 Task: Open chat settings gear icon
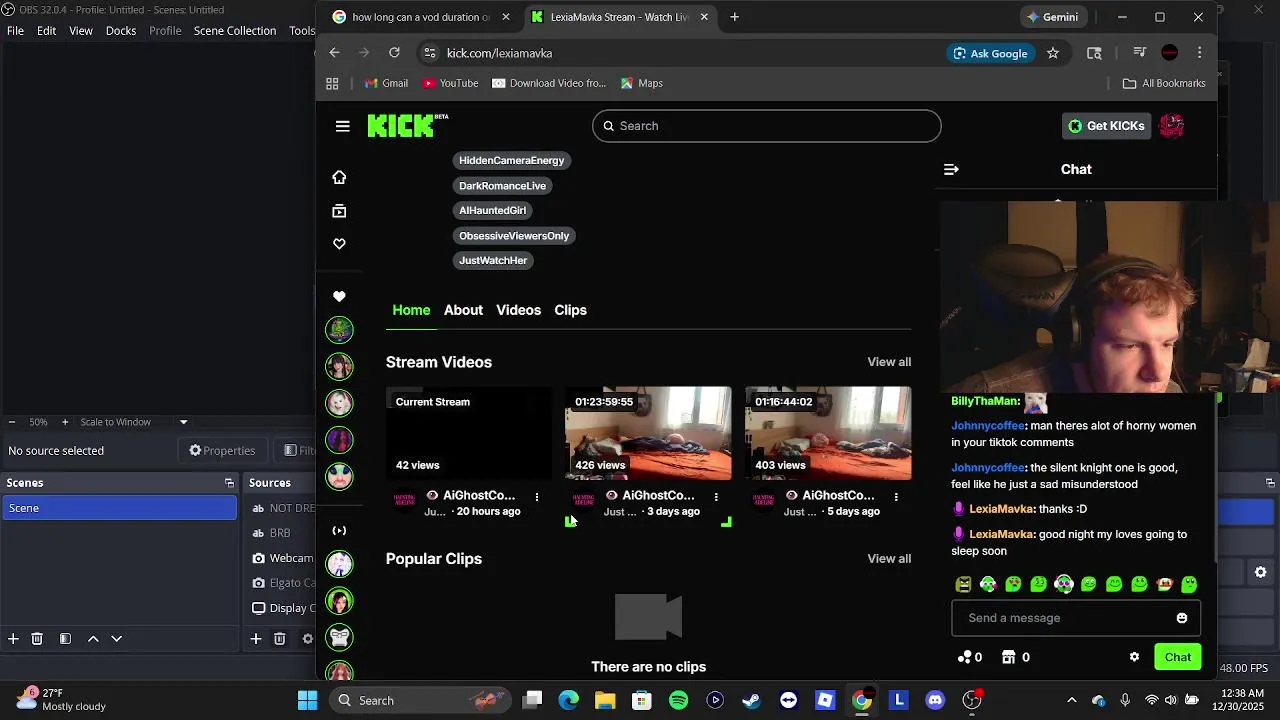pos(1134,657)
